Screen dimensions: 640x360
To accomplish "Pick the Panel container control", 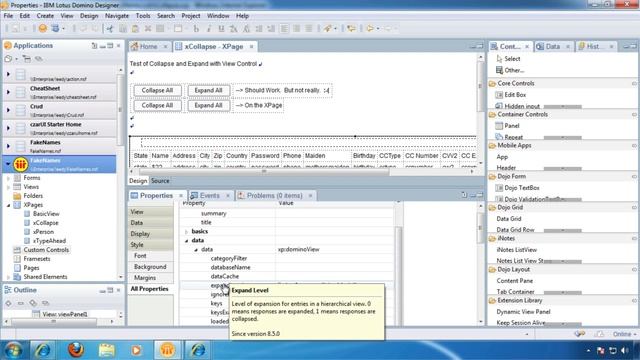I will [x=507, y=126].
